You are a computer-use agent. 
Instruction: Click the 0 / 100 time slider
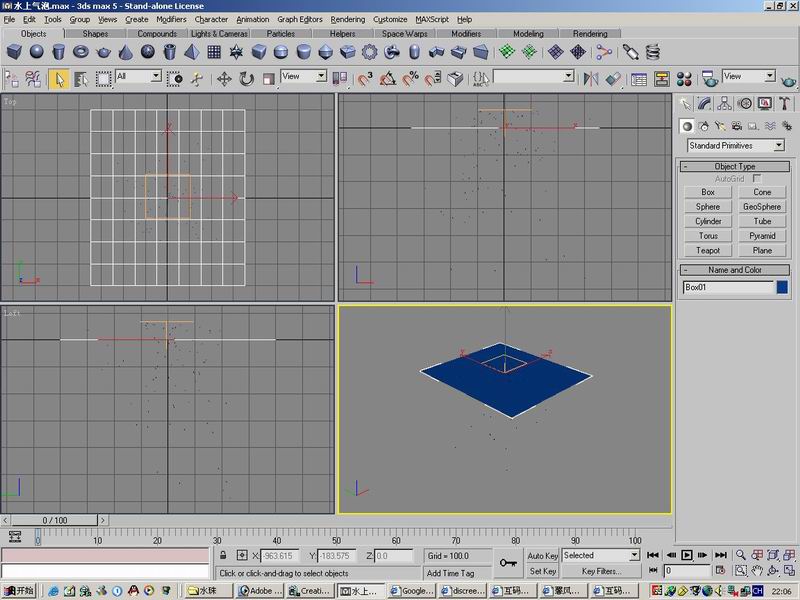[x=55, y=520]
